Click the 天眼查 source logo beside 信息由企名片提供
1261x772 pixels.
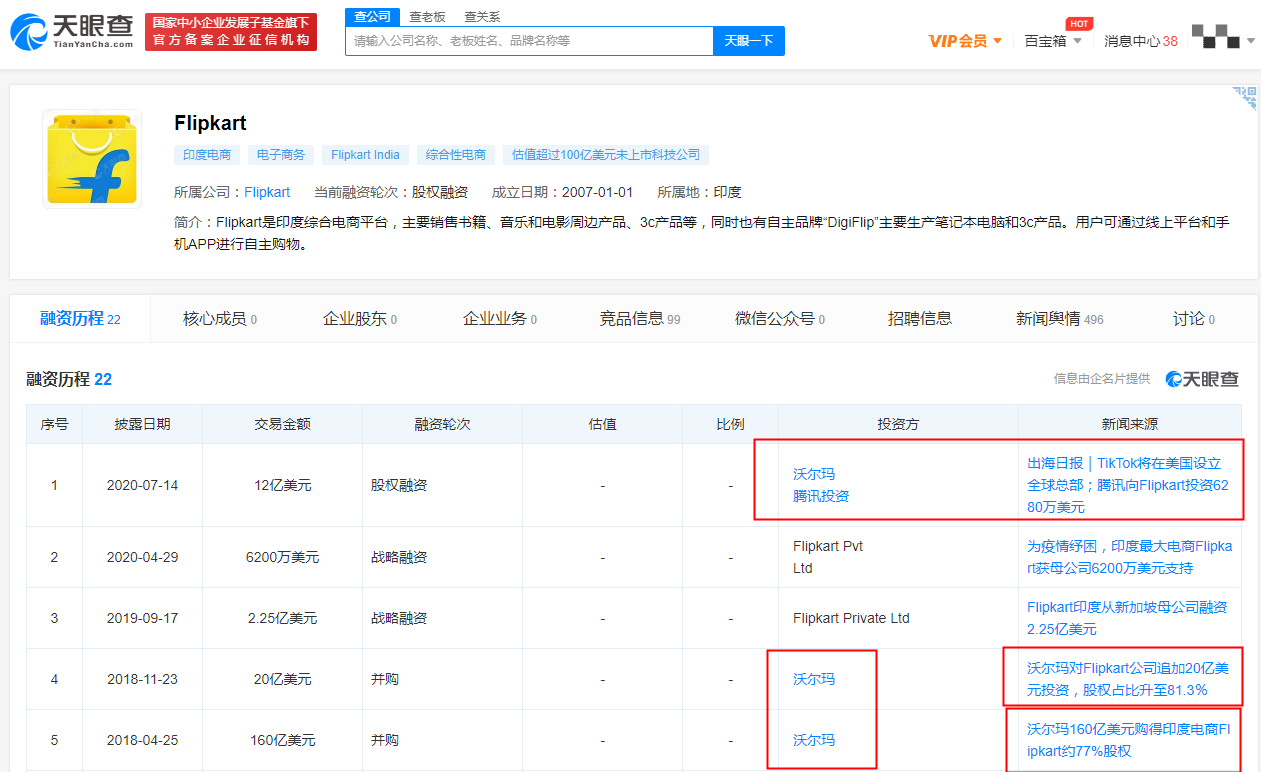[1202, 379]
